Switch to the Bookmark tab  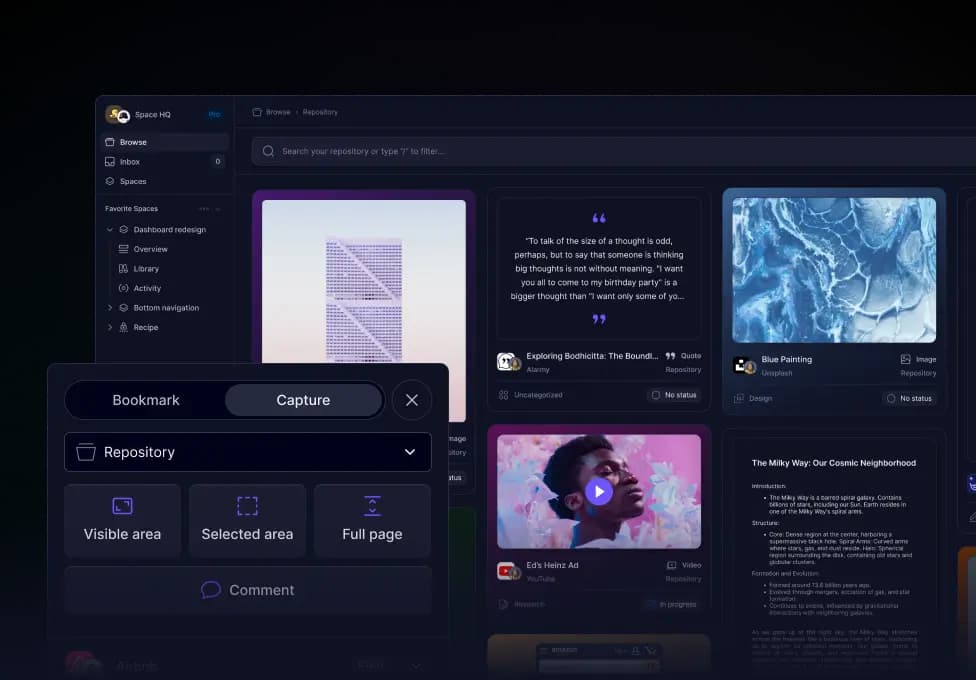click(x=146, y=400)
